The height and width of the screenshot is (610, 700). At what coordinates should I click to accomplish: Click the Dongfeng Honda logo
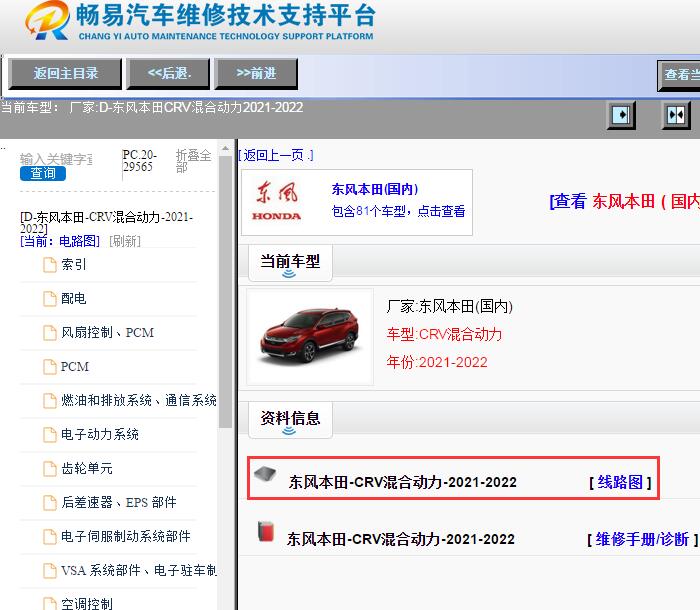click(x=277, y=201)
